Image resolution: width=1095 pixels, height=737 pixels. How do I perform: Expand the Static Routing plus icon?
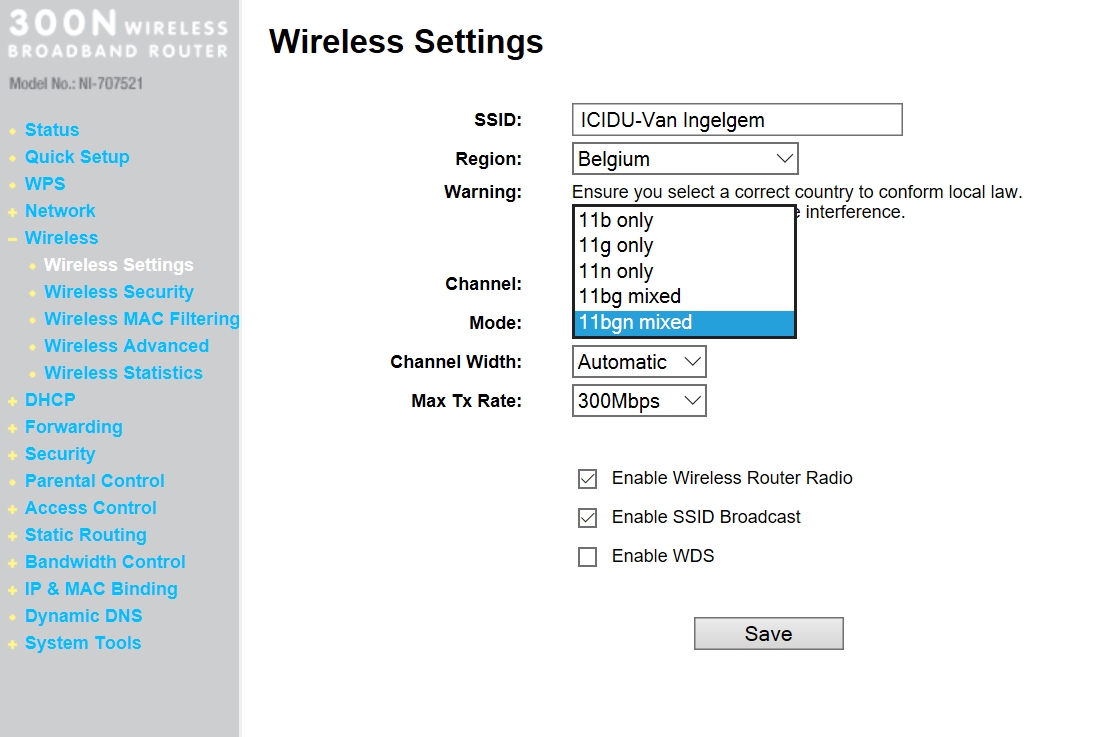(x=12, y=536)
